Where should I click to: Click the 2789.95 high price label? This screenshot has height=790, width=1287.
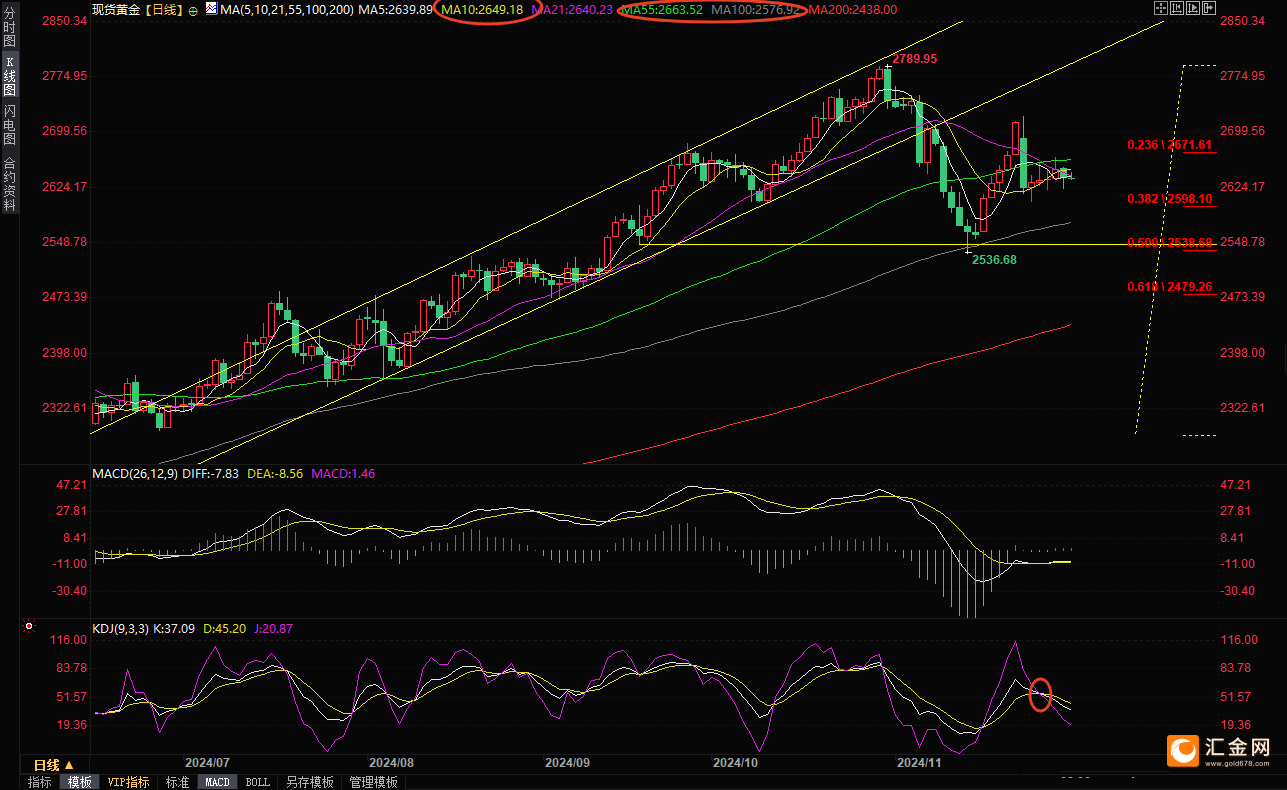(914, 59)
